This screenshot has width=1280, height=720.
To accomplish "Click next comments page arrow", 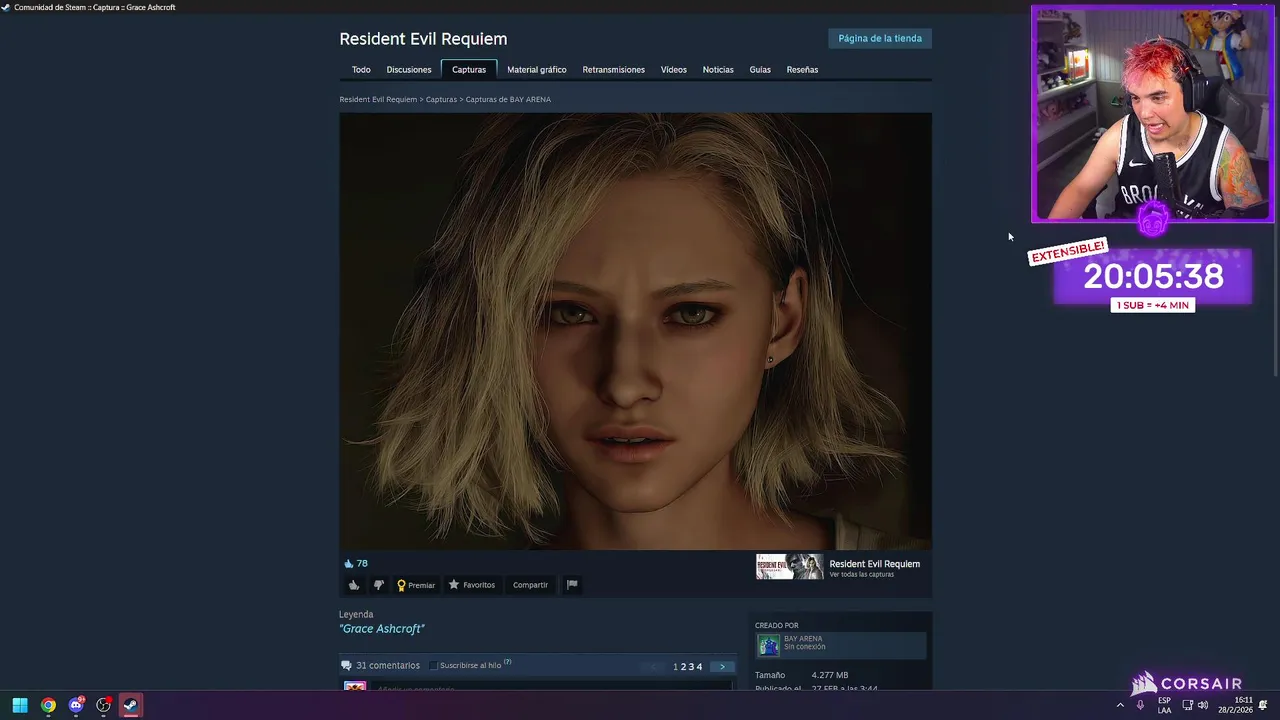I will pyautogui.click(x=722, y=666).
